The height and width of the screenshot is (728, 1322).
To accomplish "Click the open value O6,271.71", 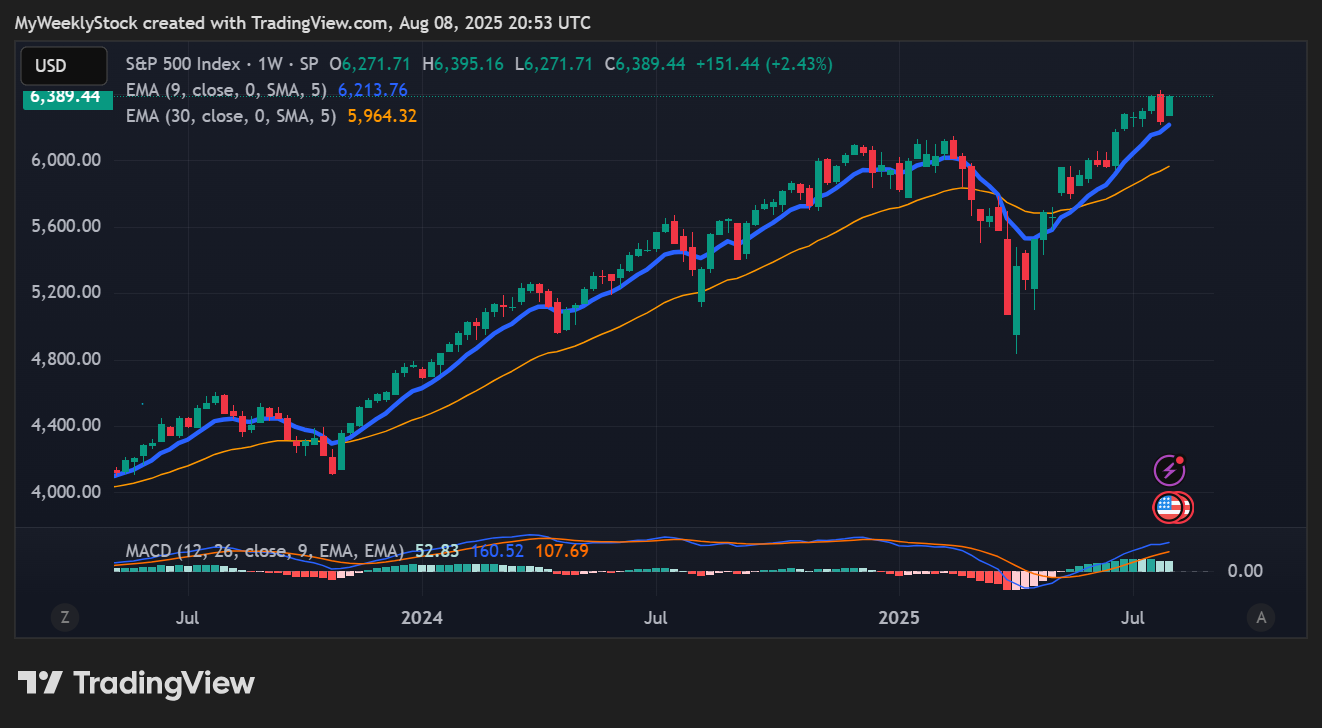I will [371, 64].
